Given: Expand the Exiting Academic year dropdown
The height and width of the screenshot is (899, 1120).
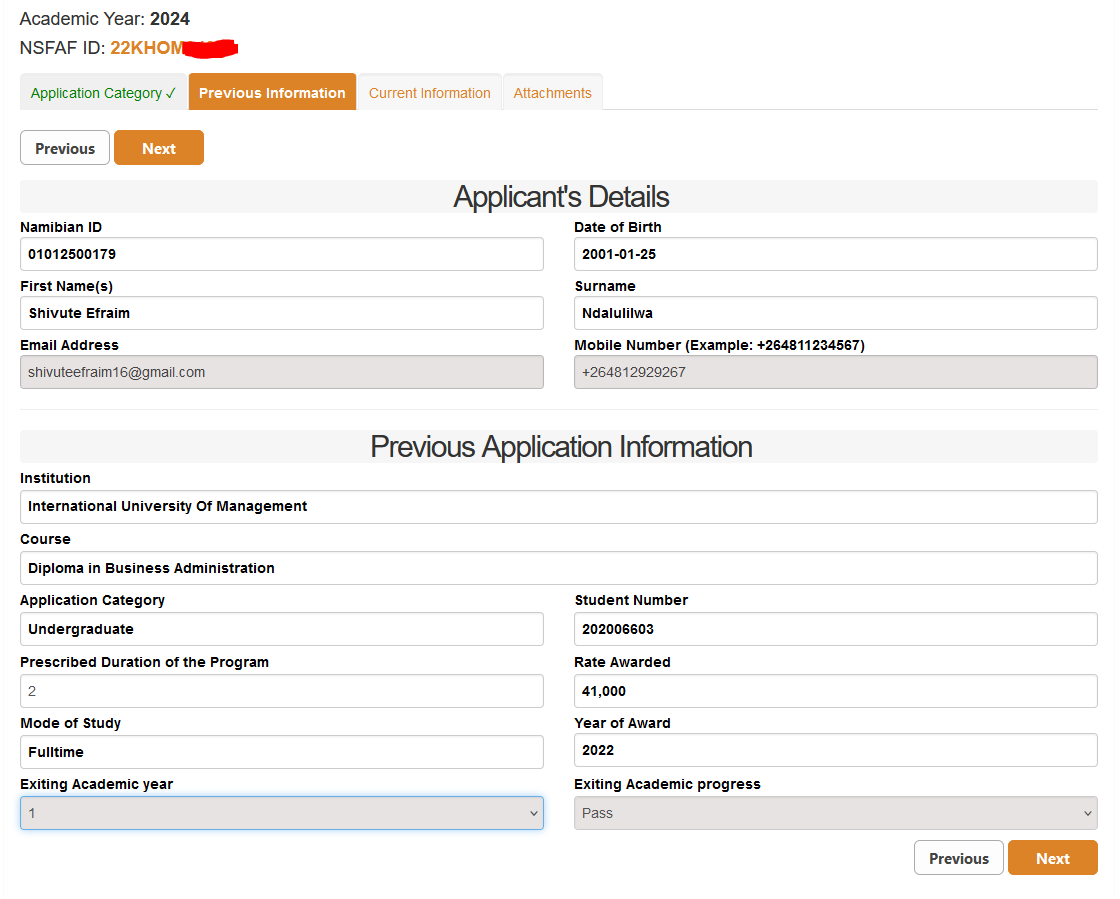Looking at the screenshot, I should tap(282, 813).
